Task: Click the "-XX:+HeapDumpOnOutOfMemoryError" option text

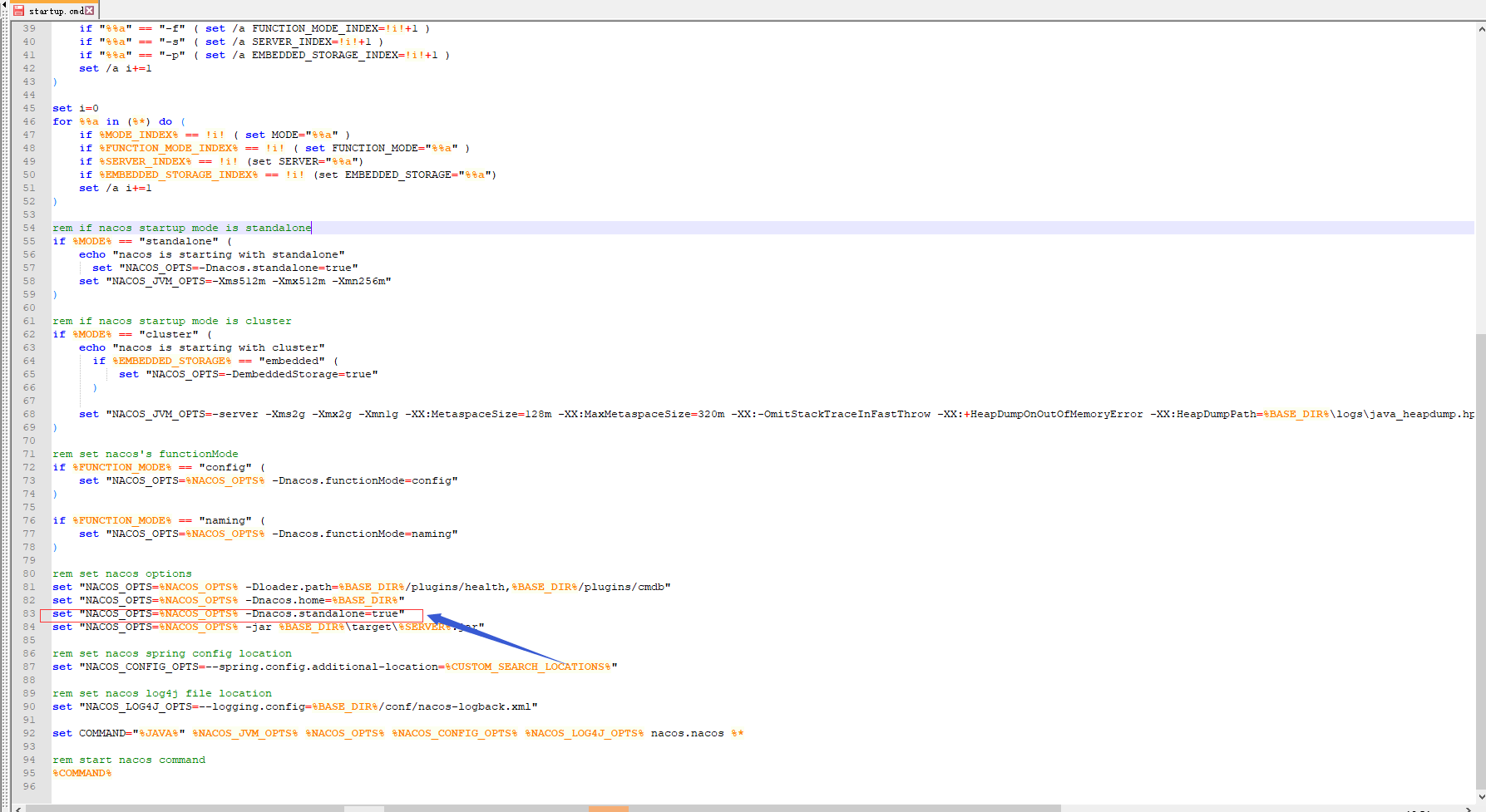Action: (1040, 414)
